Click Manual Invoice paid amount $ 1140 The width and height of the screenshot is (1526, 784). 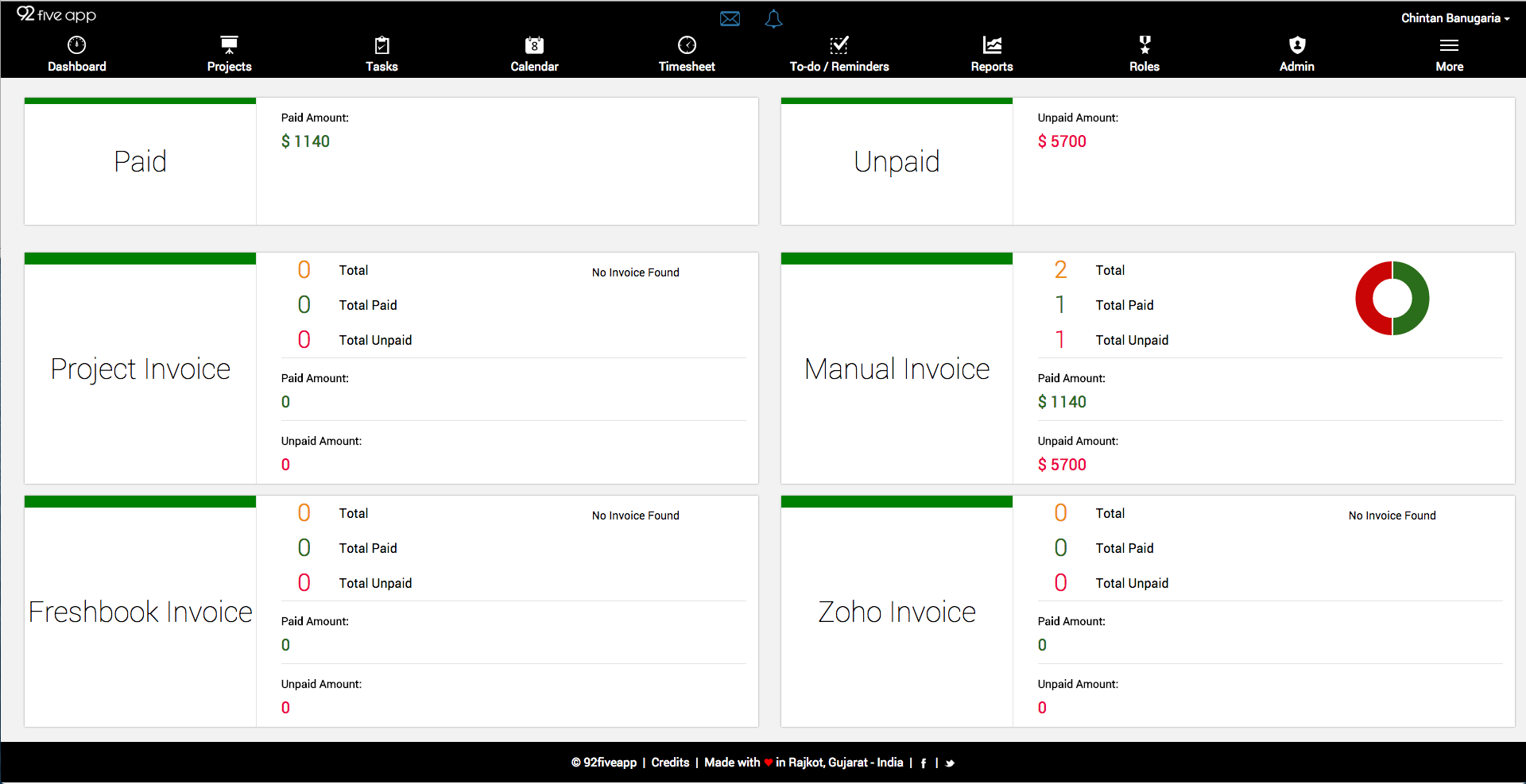coord(1062,402)
